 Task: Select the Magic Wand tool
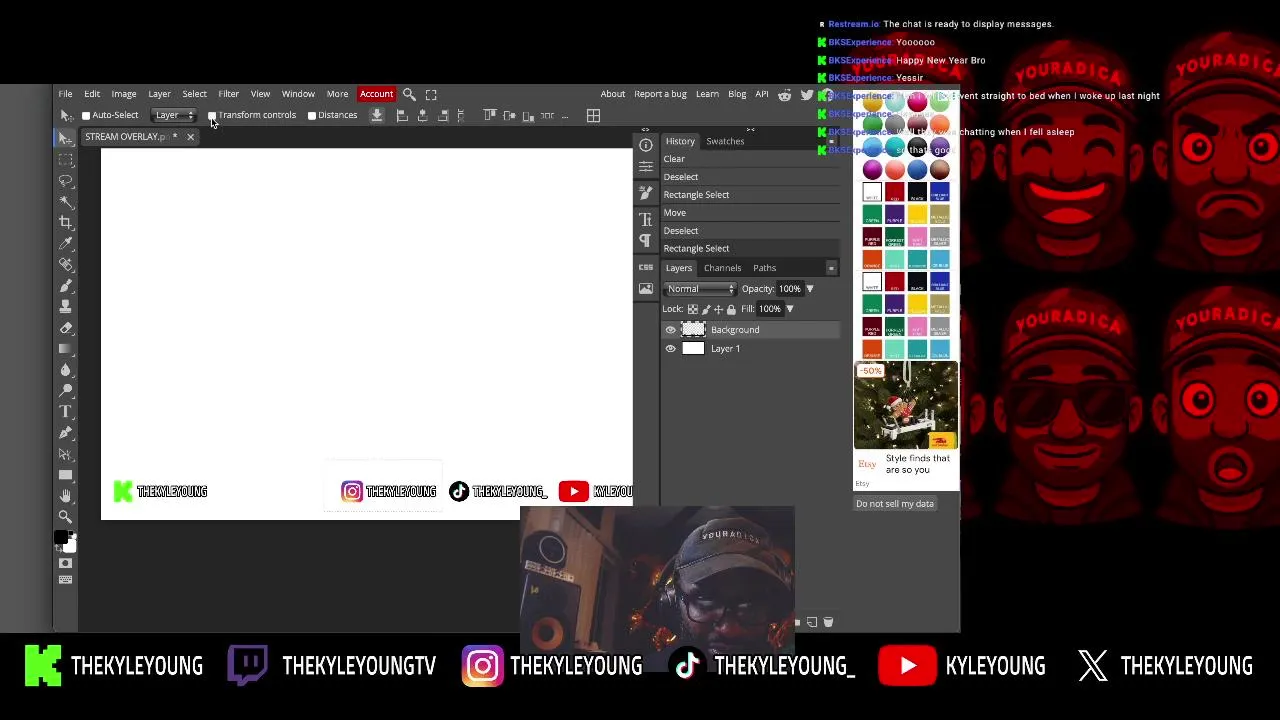click(66, 201)
